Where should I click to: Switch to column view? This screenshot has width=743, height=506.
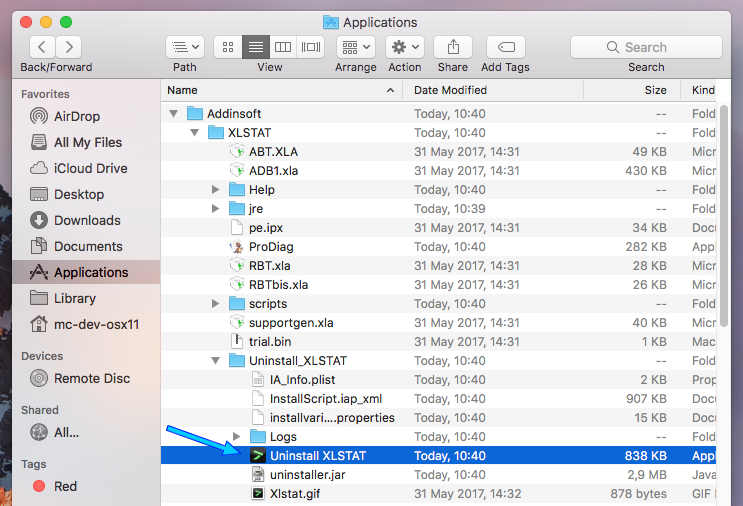tap(283, 47)
